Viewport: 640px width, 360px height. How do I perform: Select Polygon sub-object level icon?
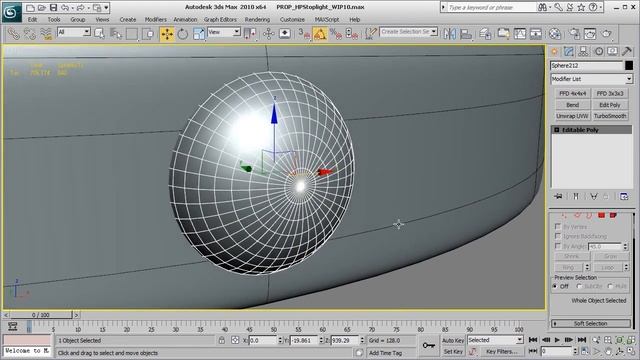point(601,215)
